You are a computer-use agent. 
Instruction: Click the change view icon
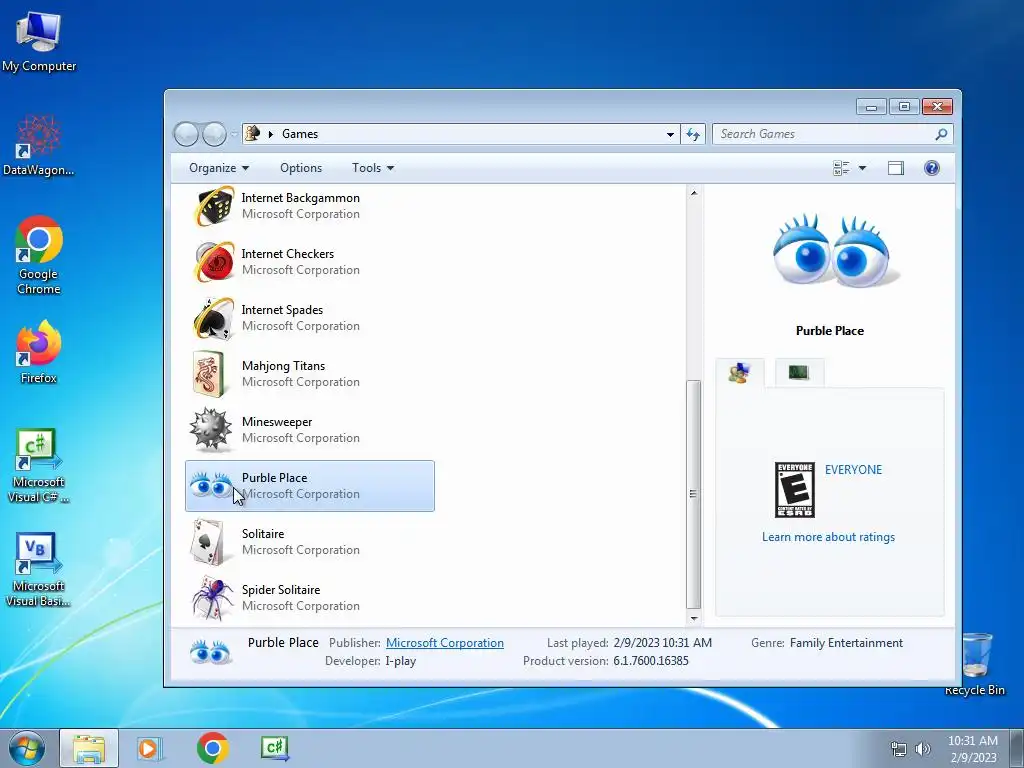click(841, 168)
